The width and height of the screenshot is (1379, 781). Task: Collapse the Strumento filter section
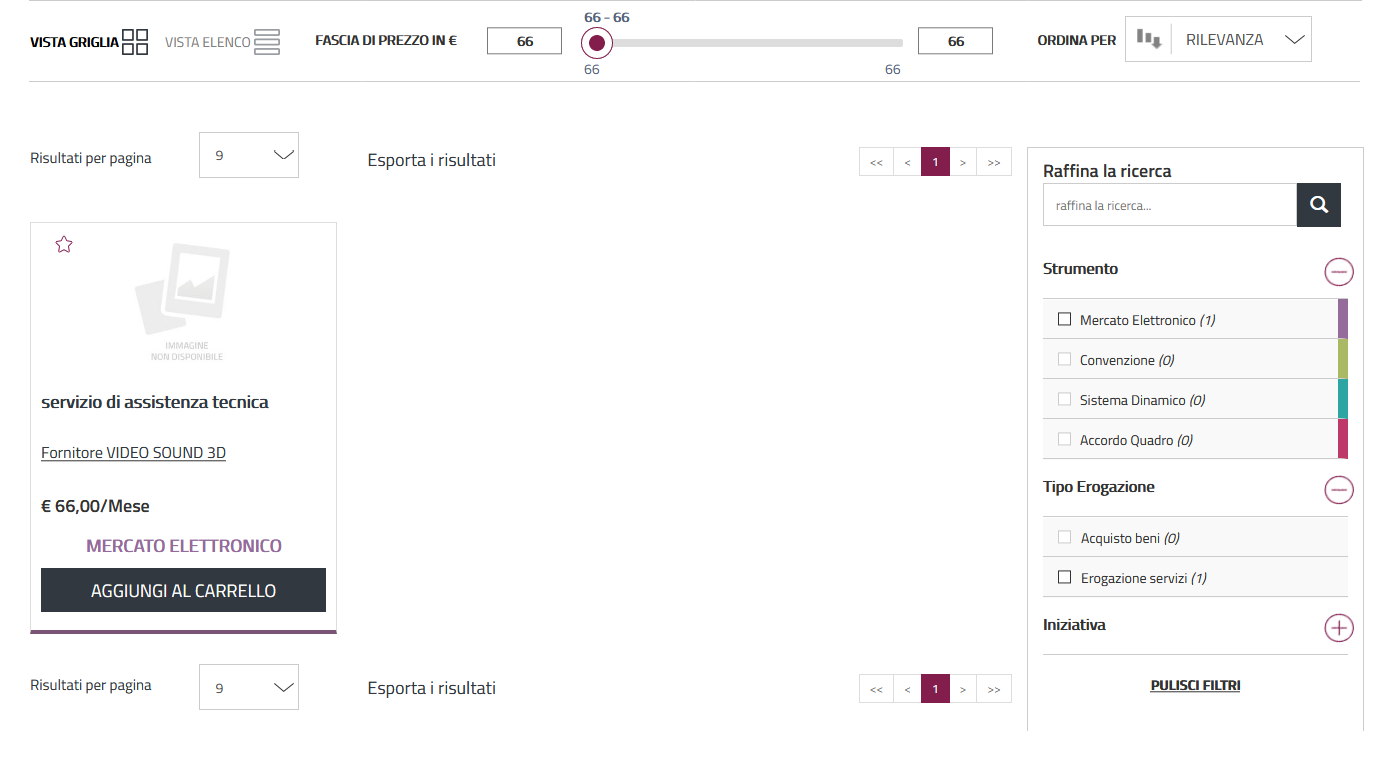1338,271
